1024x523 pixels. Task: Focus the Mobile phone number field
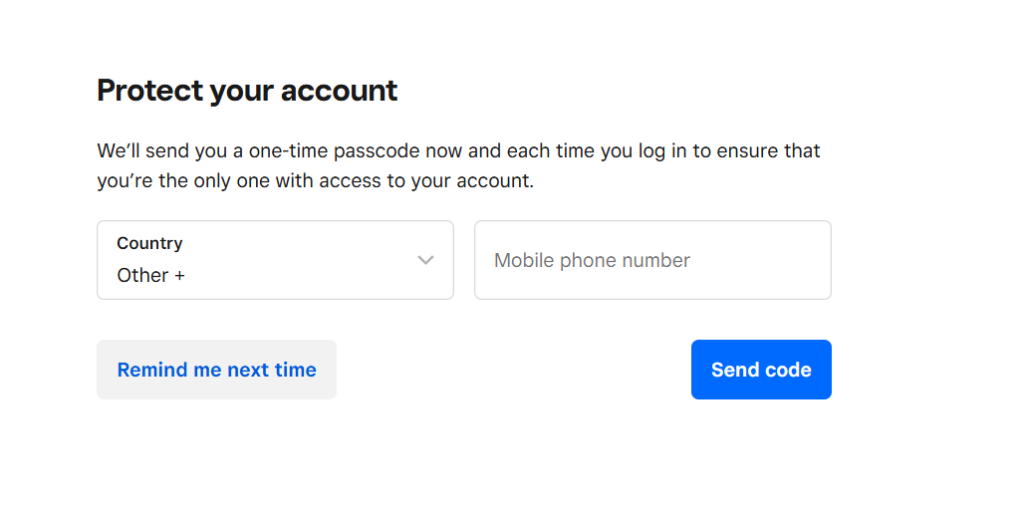click(x=652, y=260)
